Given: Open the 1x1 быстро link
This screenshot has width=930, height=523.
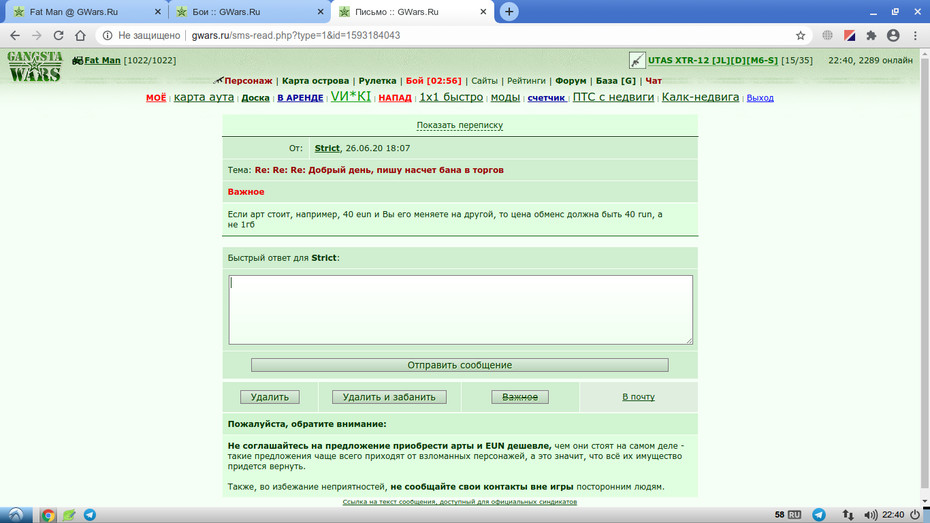Looking at the screenshot, I should 451,97.
